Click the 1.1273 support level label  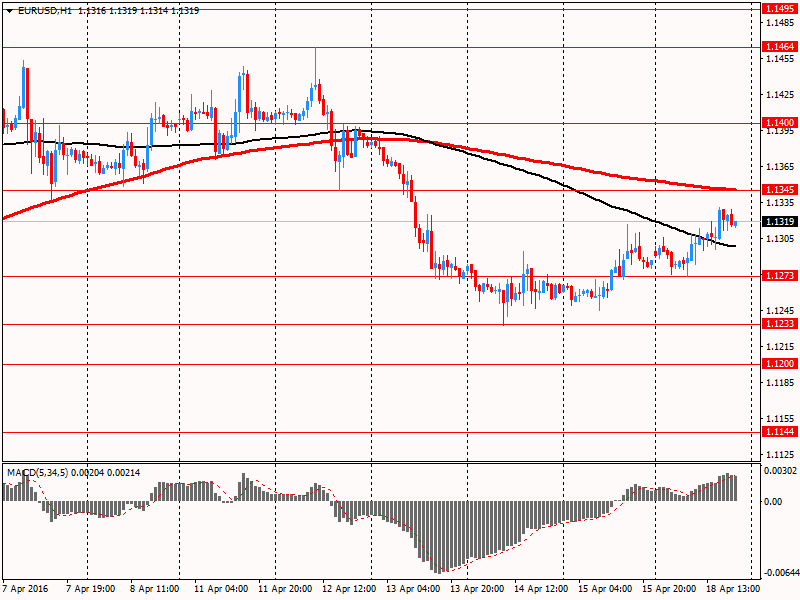pyautogui.click(x=780, y=276)
